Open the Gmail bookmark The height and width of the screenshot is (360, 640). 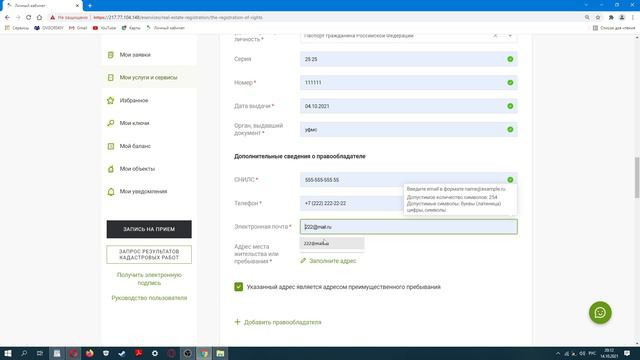tap(78, 28)
